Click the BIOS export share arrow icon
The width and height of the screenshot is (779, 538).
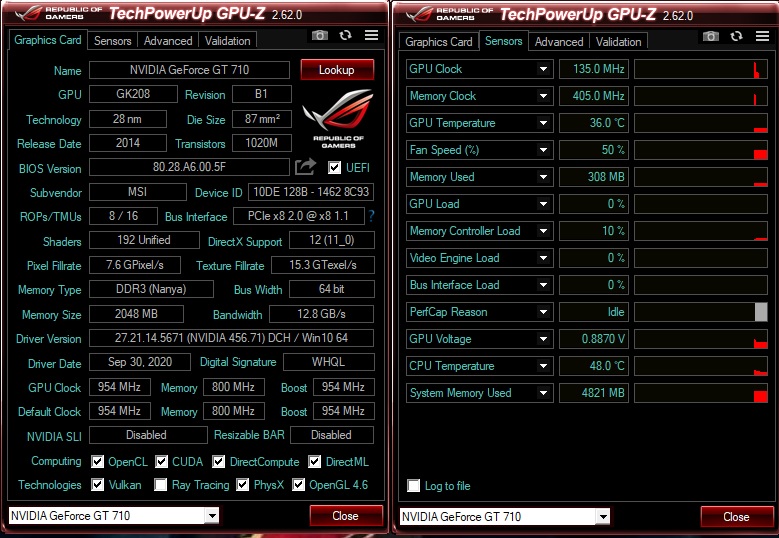pyautogui.click(x=305, y=167)
